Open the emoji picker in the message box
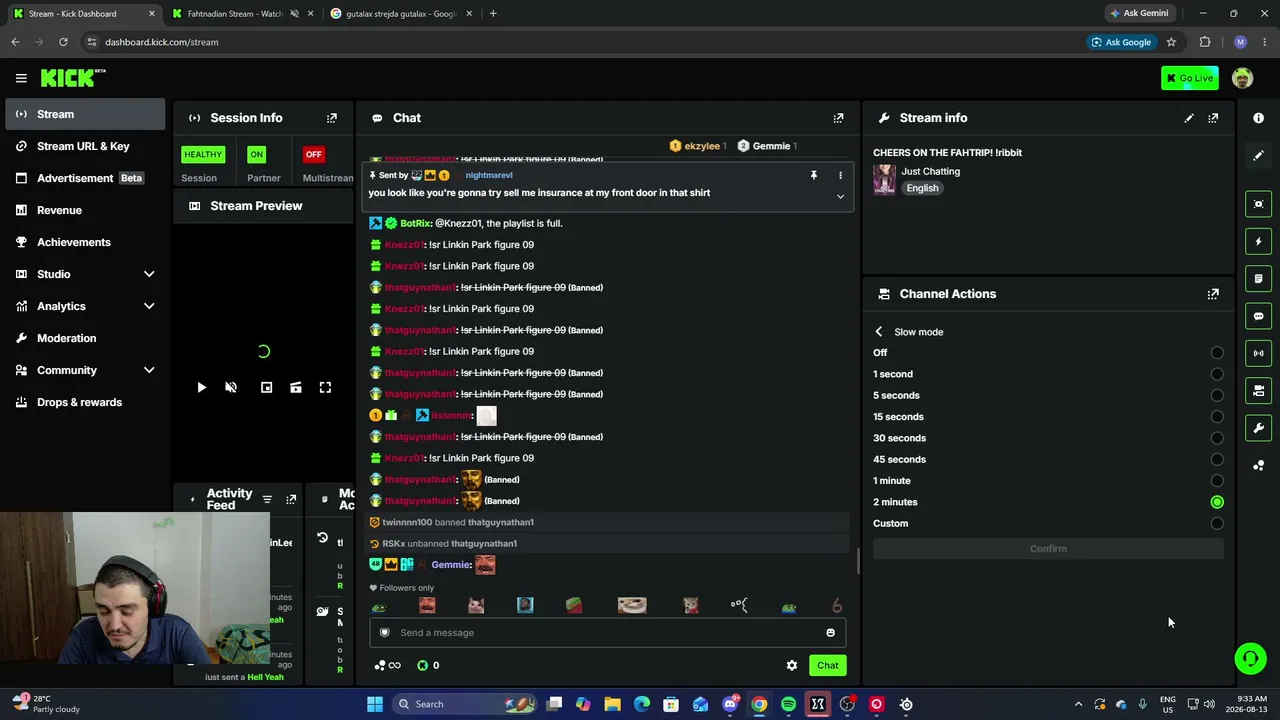Viewport: 1280px width, 720px height. [830, 633]
